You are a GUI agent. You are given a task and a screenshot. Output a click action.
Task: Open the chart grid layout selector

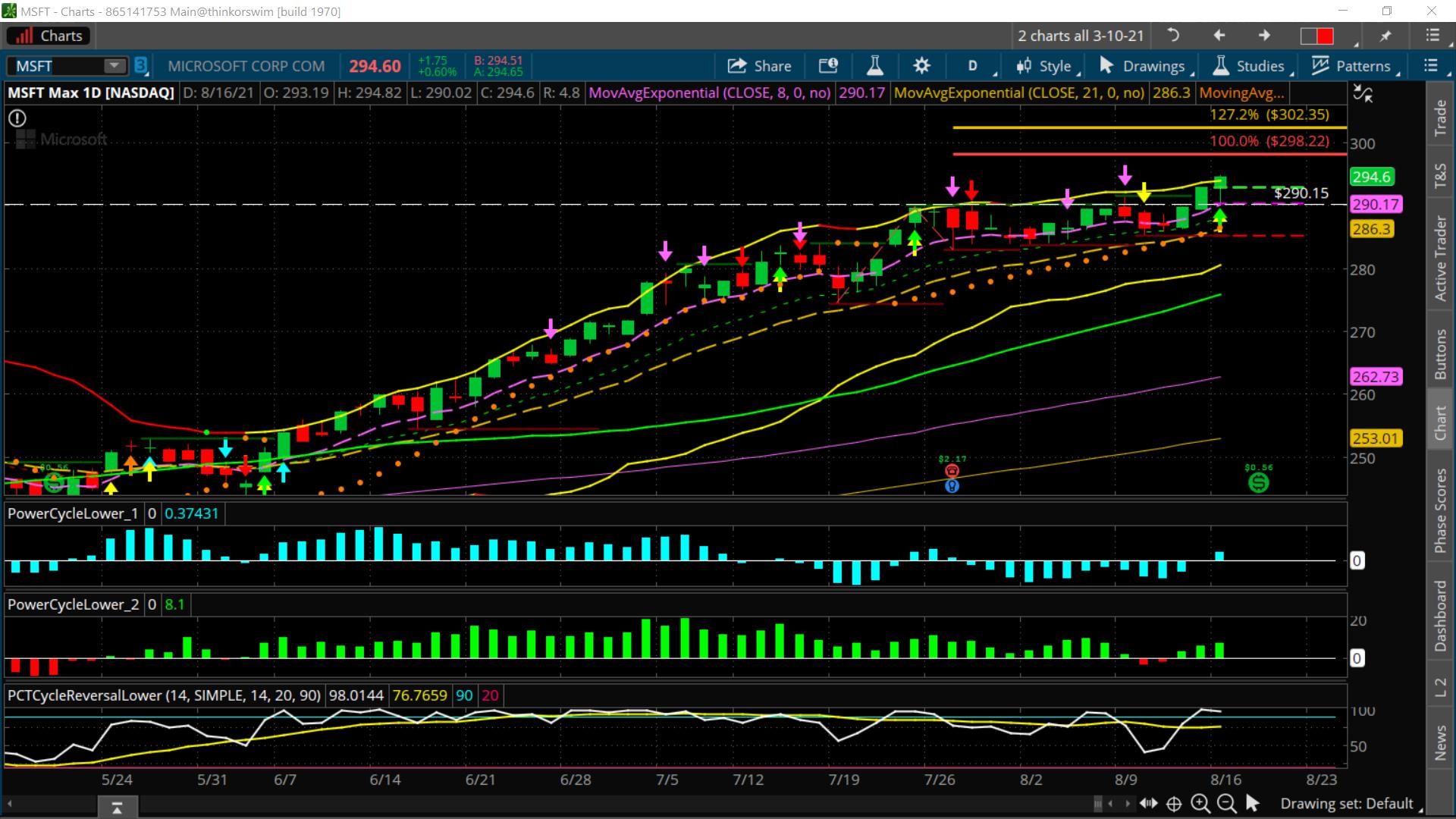coord(1317,36)
